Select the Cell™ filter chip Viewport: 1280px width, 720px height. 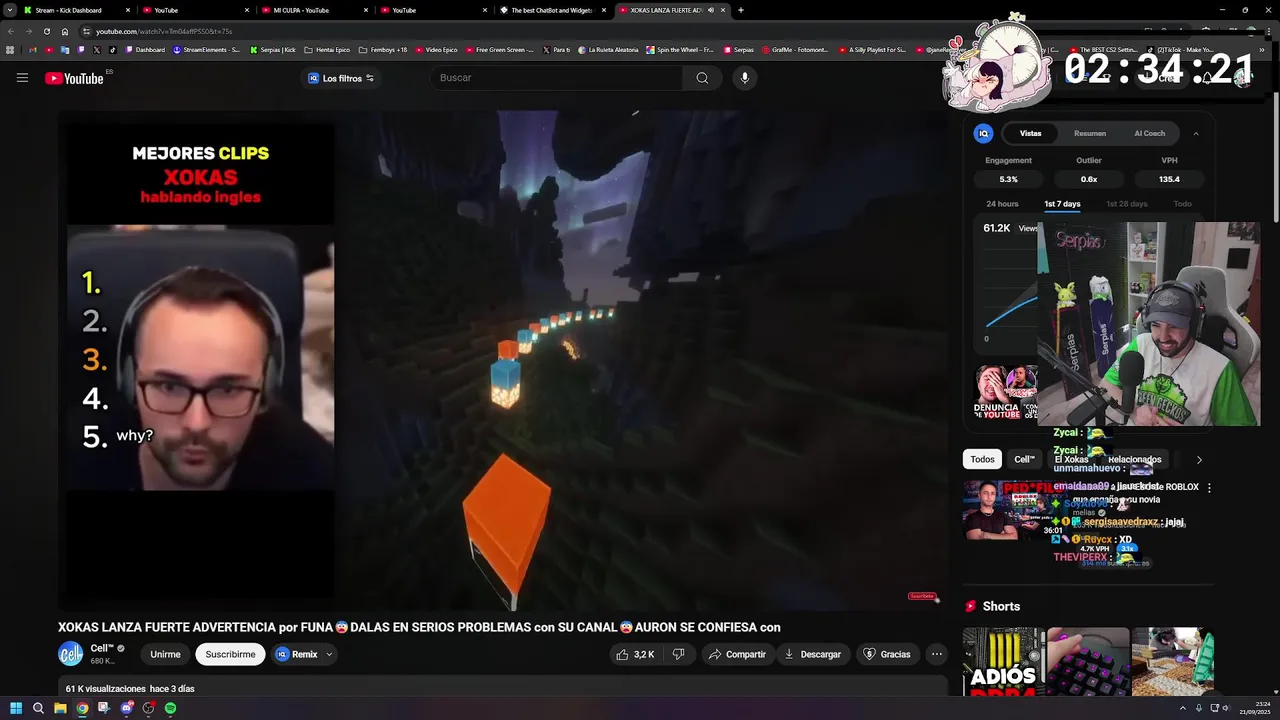coord(1024,459)
